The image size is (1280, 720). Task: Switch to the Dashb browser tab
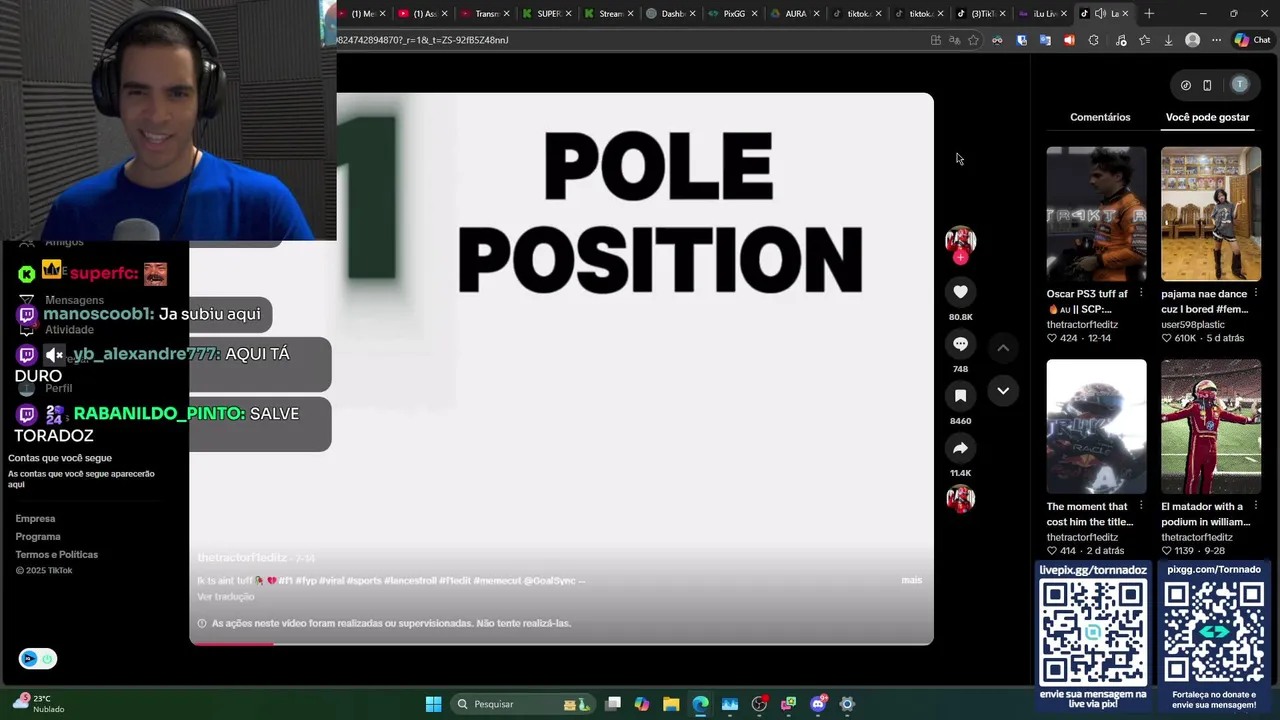point(671,14)
